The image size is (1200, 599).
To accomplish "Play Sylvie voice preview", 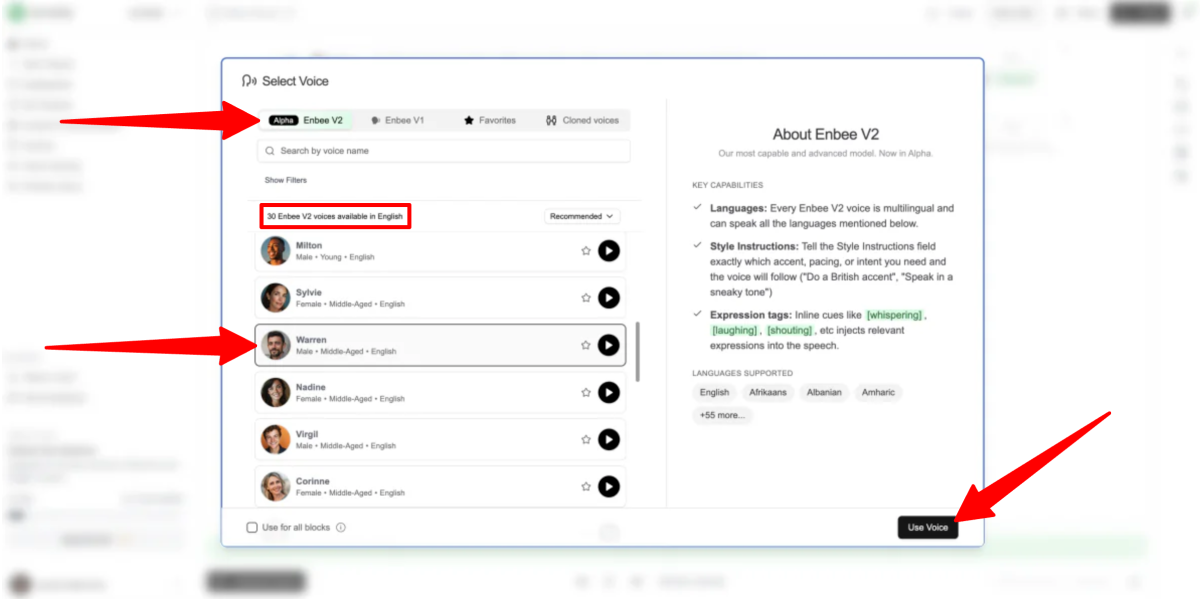I will (609, 298).
